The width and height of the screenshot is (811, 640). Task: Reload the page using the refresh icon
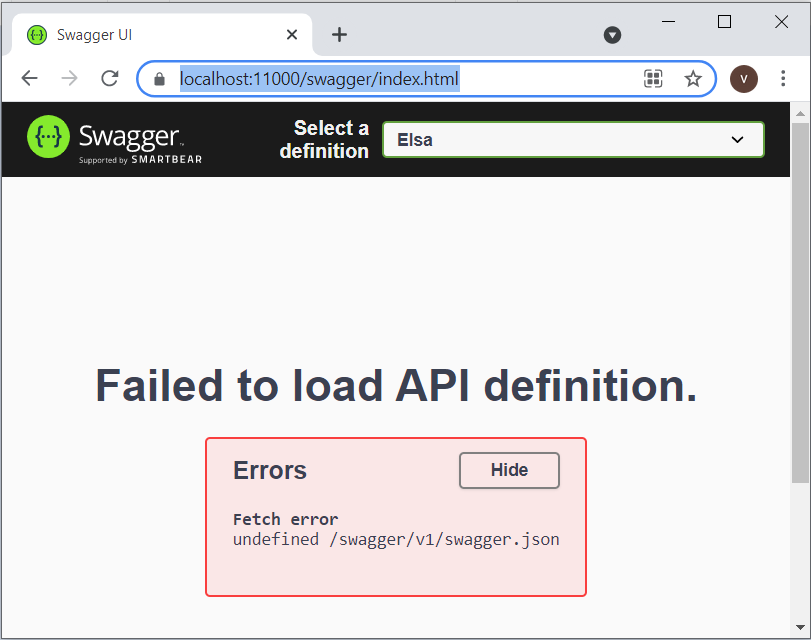coord(109,78)
